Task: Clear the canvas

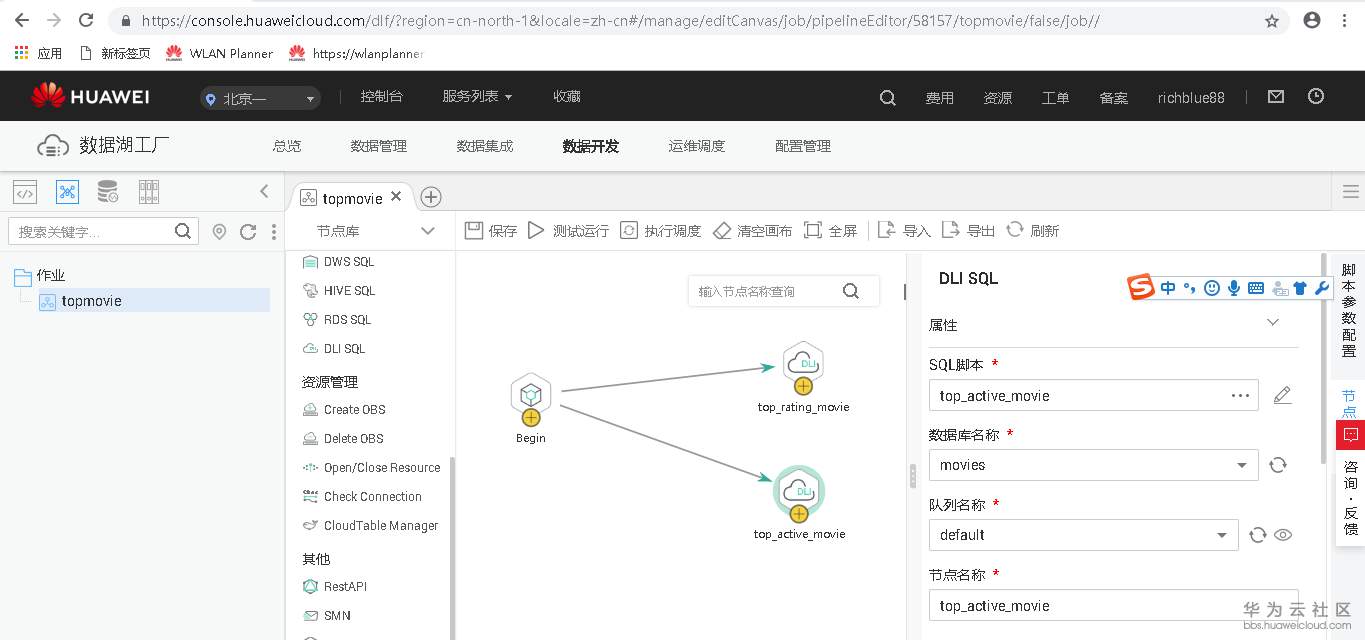Action: point(752,230)
